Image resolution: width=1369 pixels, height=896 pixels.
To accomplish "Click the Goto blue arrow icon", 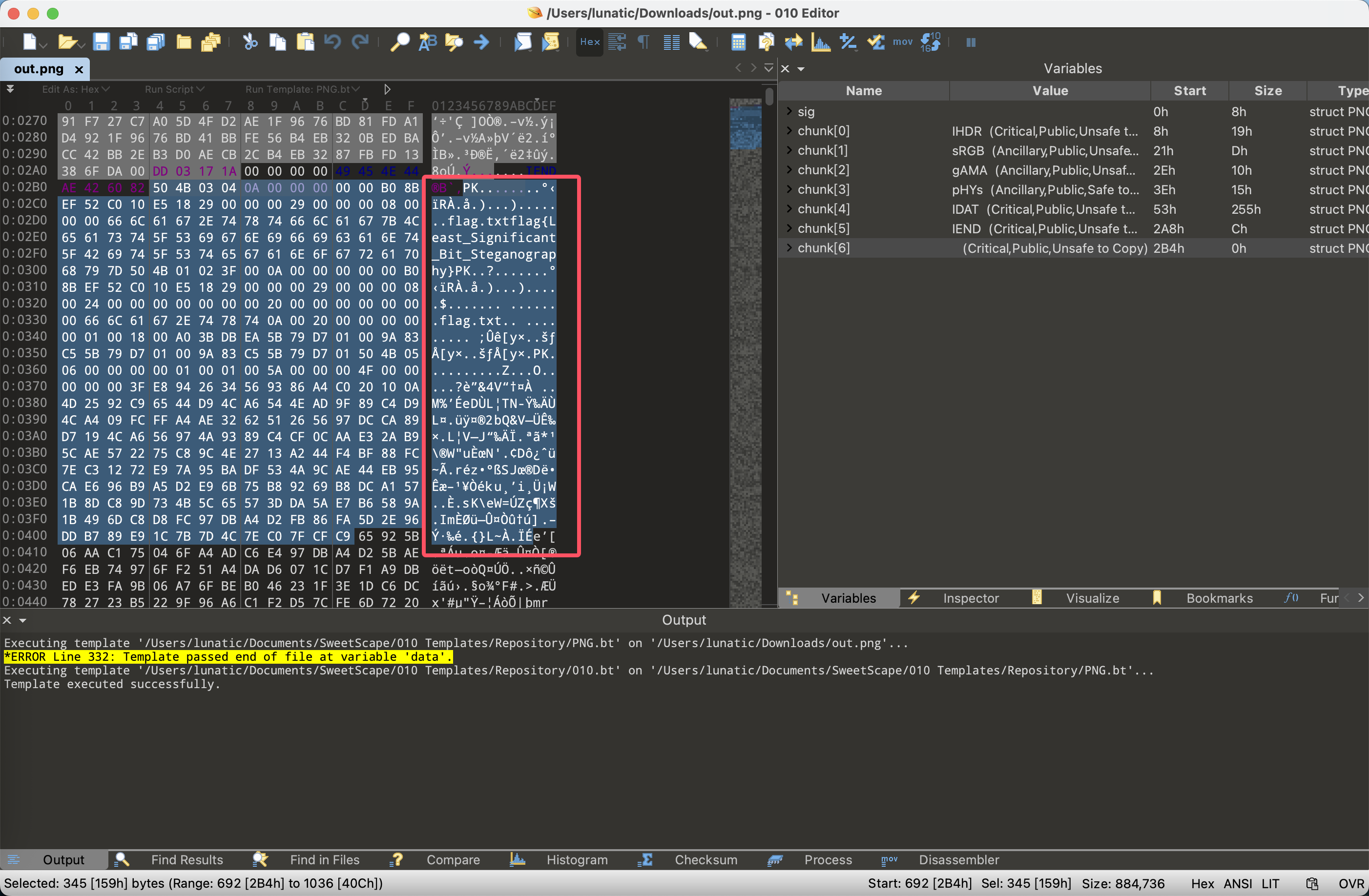I will pos(482,42).
